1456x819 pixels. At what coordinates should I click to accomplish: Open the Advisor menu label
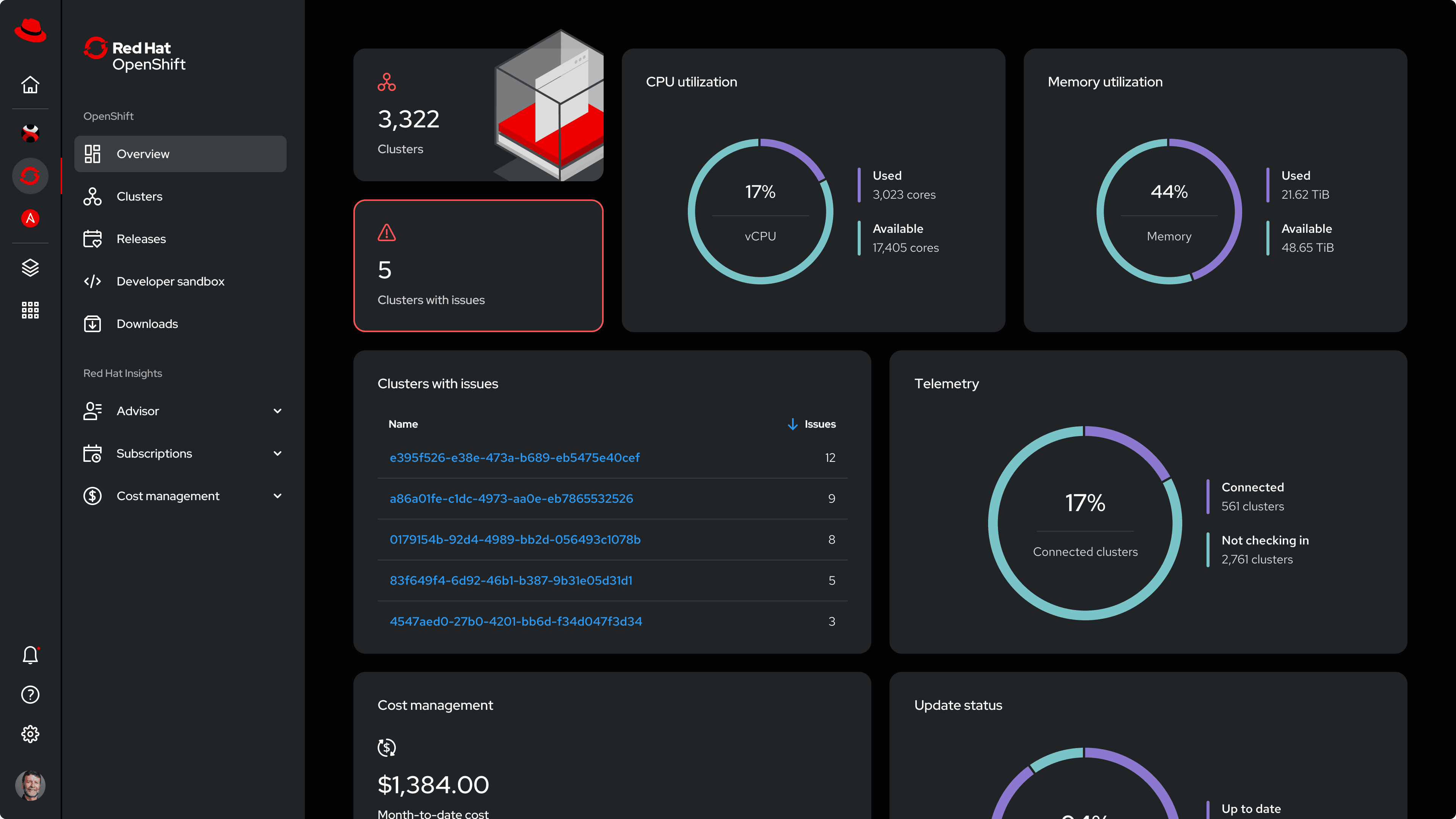pos(137,411)
